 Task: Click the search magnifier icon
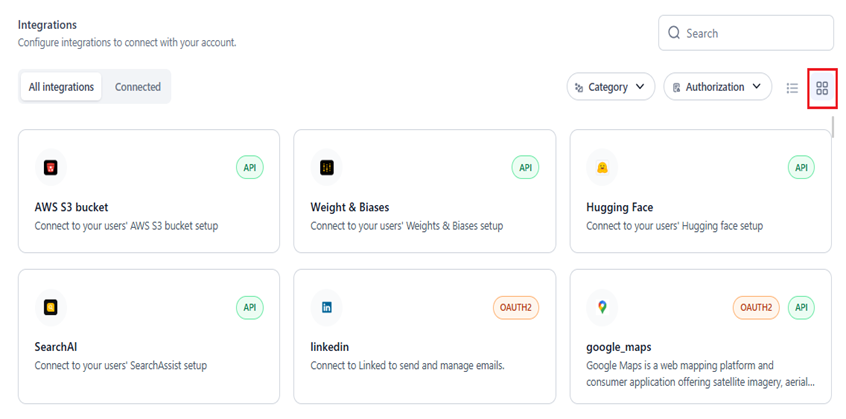click(x=674, y=33)
